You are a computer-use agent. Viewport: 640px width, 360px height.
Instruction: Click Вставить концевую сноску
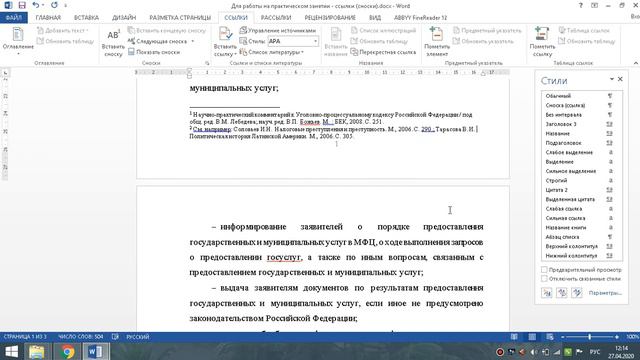coord(167,31)
